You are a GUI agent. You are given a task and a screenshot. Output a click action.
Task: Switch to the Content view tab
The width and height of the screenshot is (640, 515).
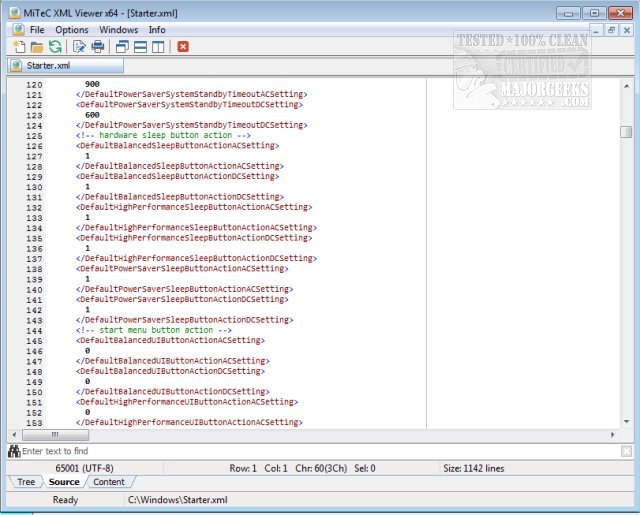coord(109,482)
